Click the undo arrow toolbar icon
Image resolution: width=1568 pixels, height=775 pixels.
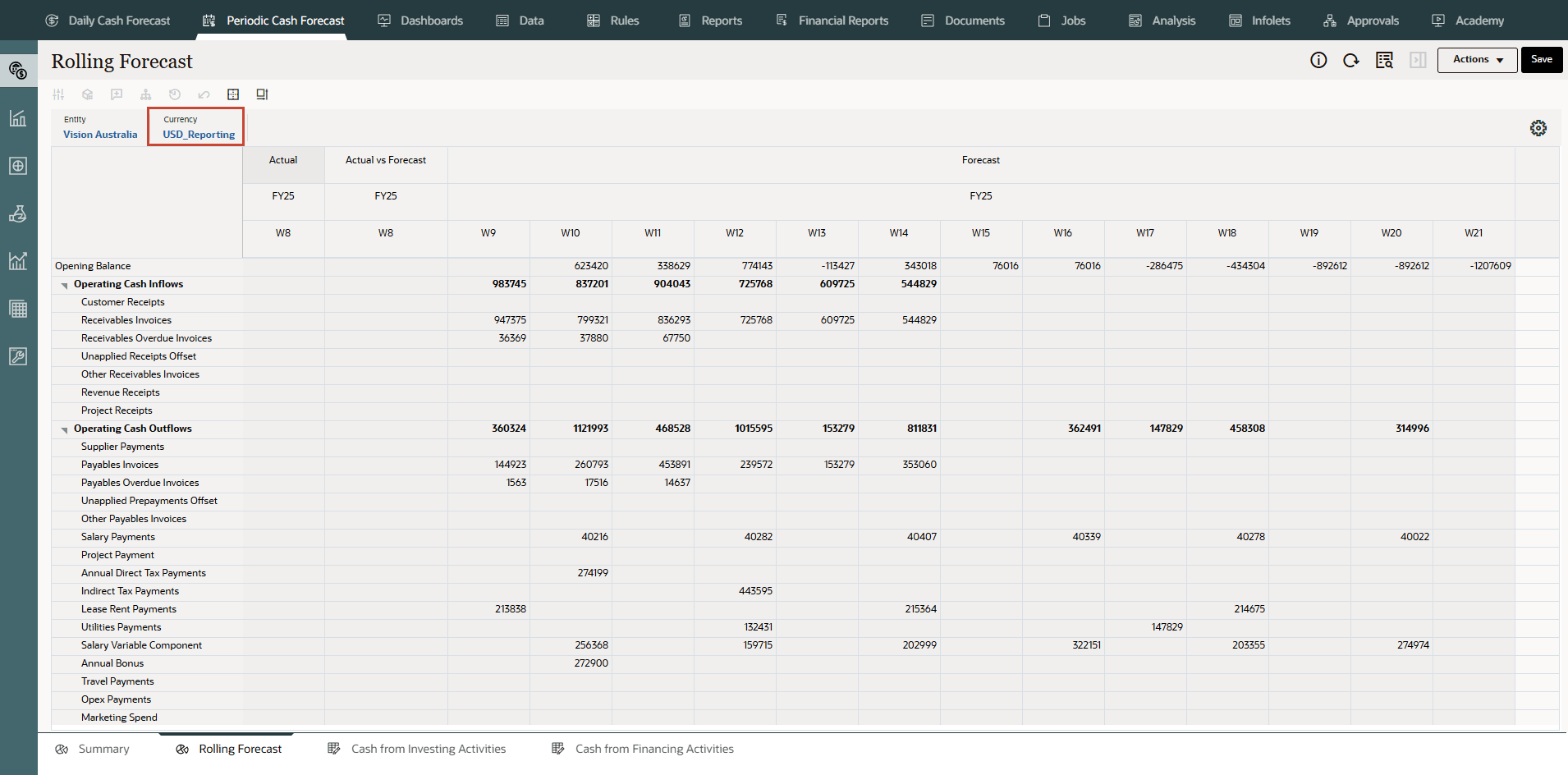click(204, 94)
